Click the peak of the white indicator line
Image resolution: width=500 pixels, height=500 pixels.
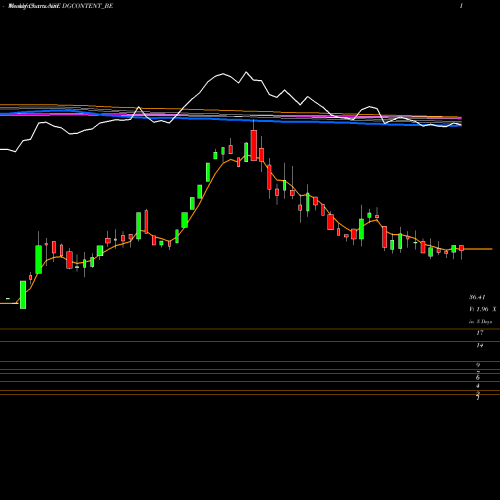pyautogui.click(x=246, y=72)
